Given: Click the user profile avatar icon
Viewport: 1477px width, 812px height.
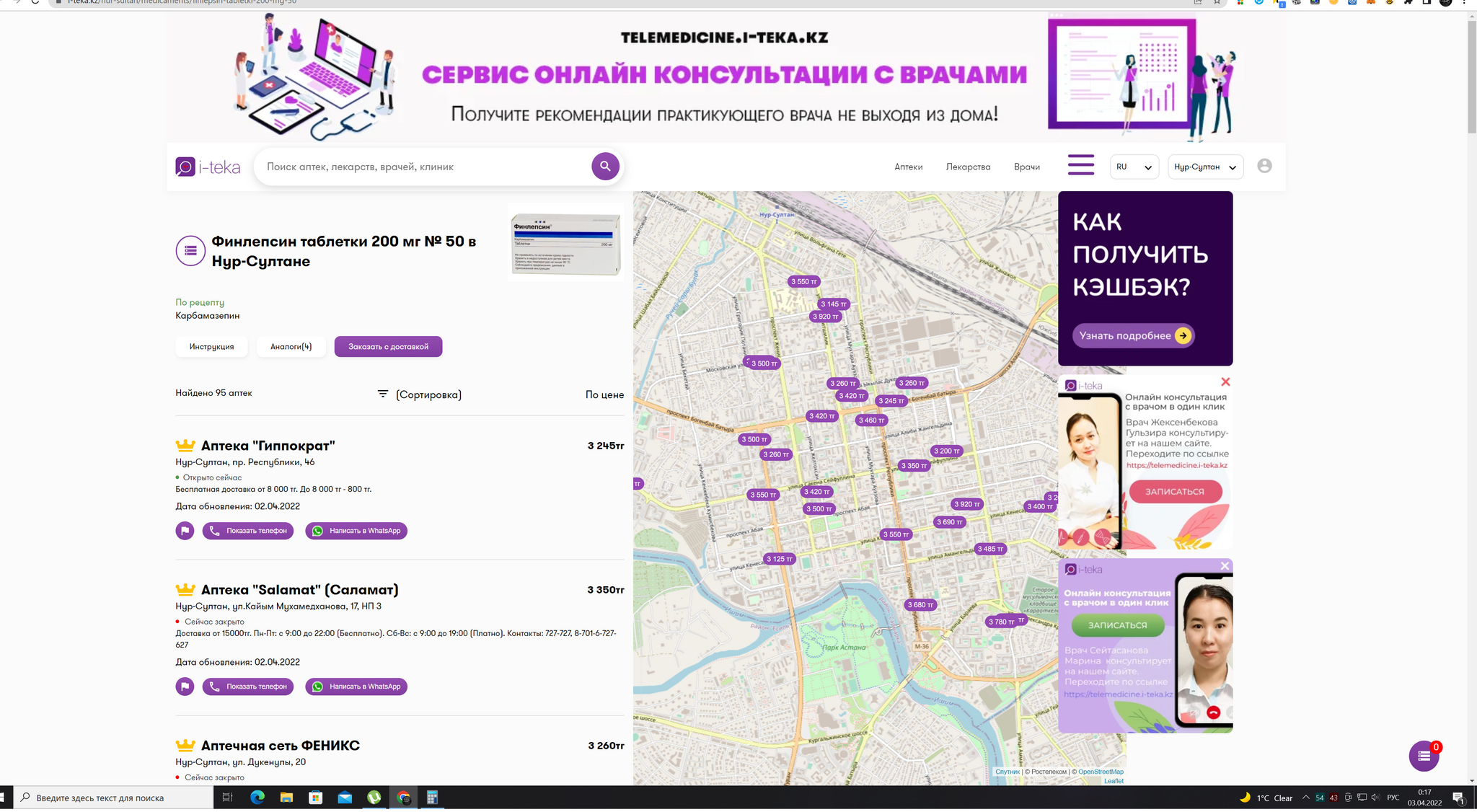Looking at the screenshot, I should [1264, 166].
